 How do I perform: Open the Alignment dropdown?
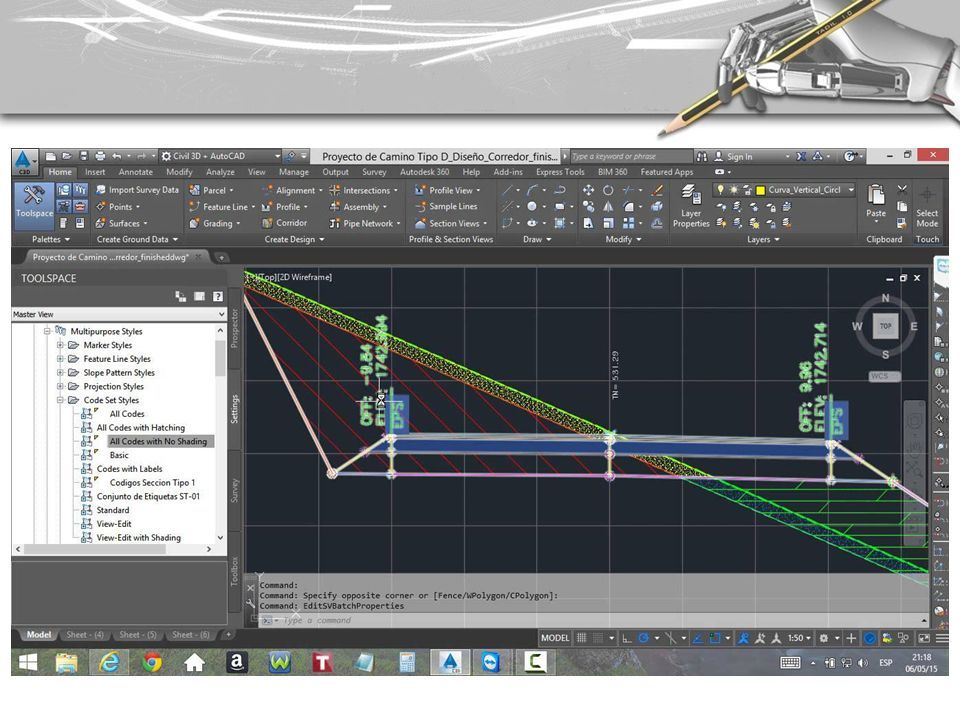[x=292, y=190]
